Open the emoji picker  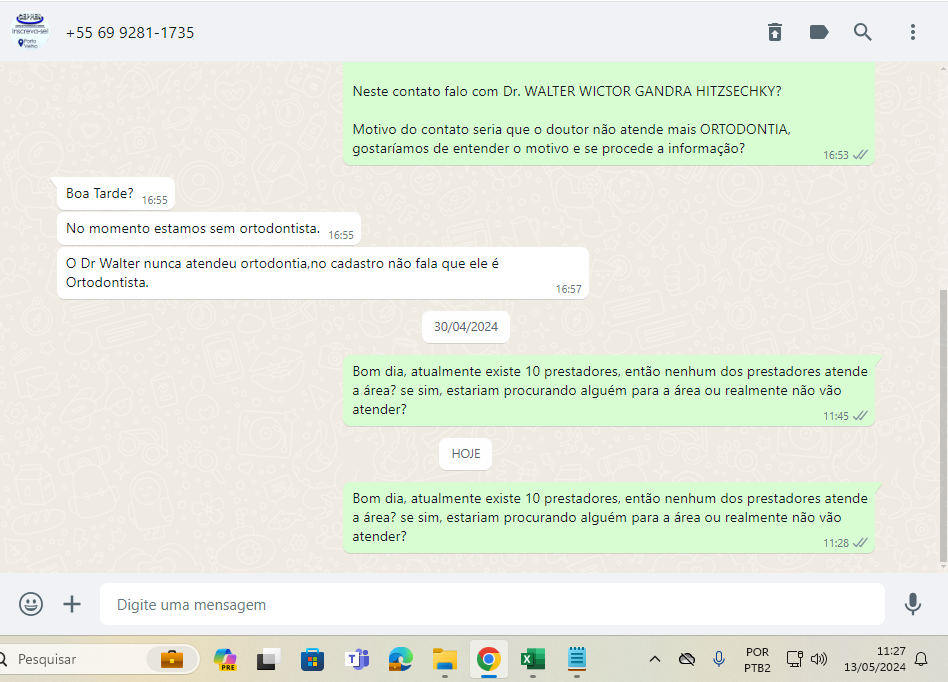(31, 603)
